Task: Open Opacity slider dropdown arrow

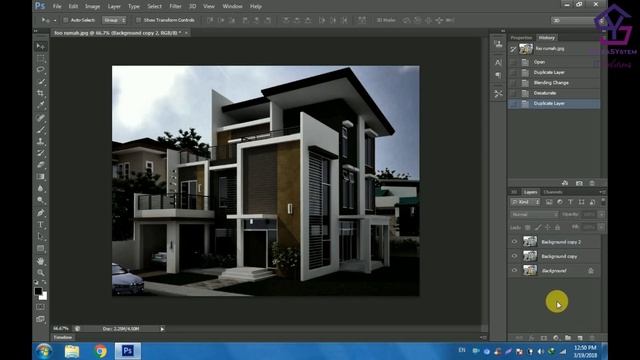Action: tap(602, 214)
